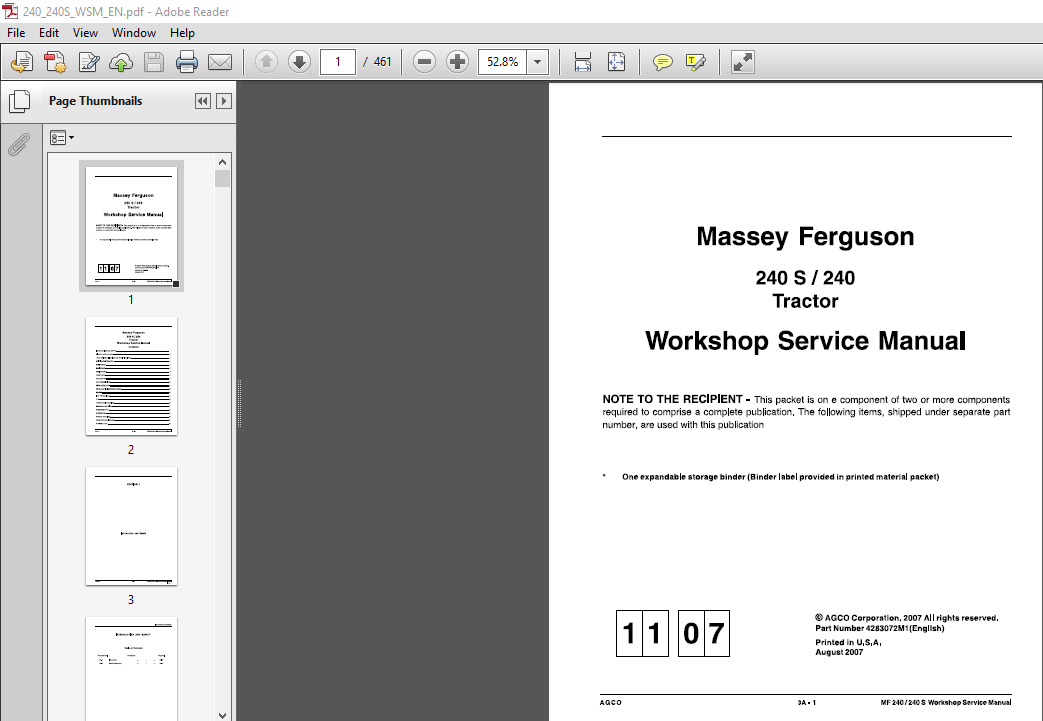
Task: Click the 52.8% zoom value field
Action: point(502,62)
